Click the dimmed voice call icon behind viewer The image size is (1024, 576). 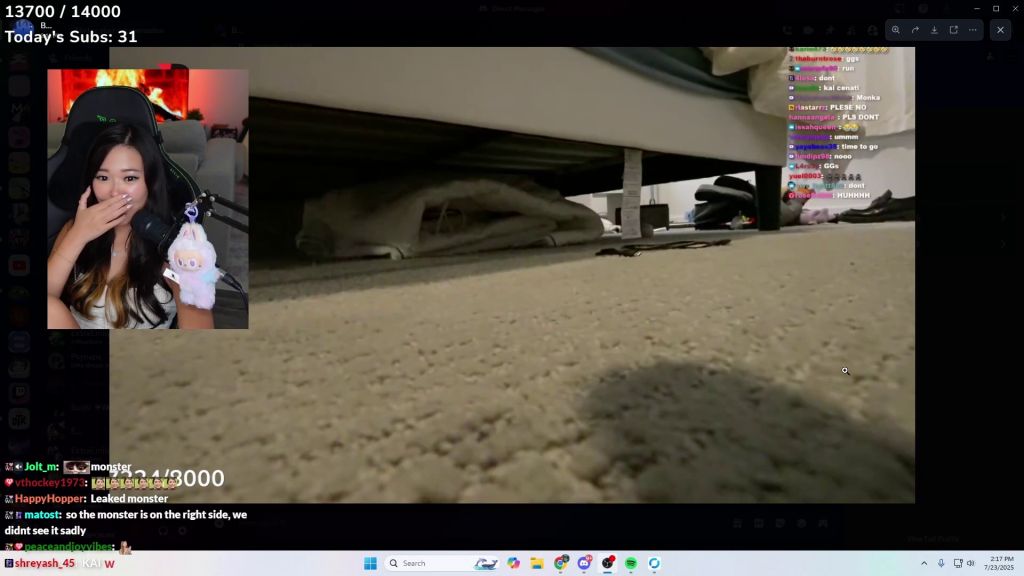(787, 30)
